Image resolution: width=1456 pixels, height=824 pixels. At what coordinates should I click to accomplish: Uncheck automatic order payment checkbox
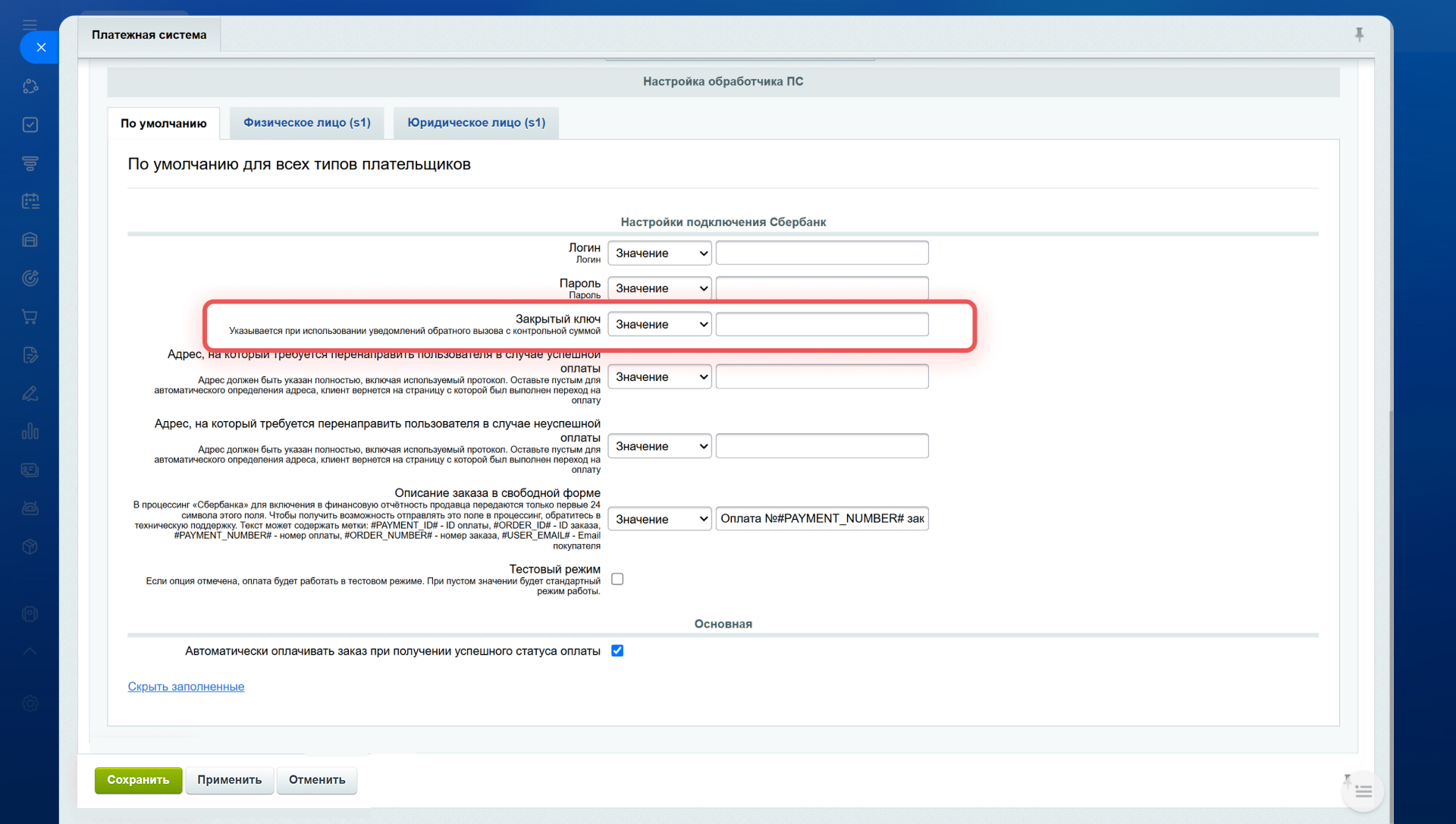617,650
